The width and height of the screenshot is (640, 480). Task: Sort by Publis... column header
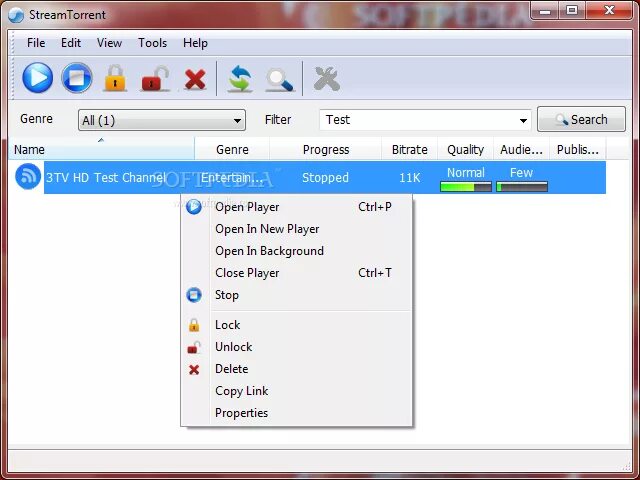click(578, 149)
